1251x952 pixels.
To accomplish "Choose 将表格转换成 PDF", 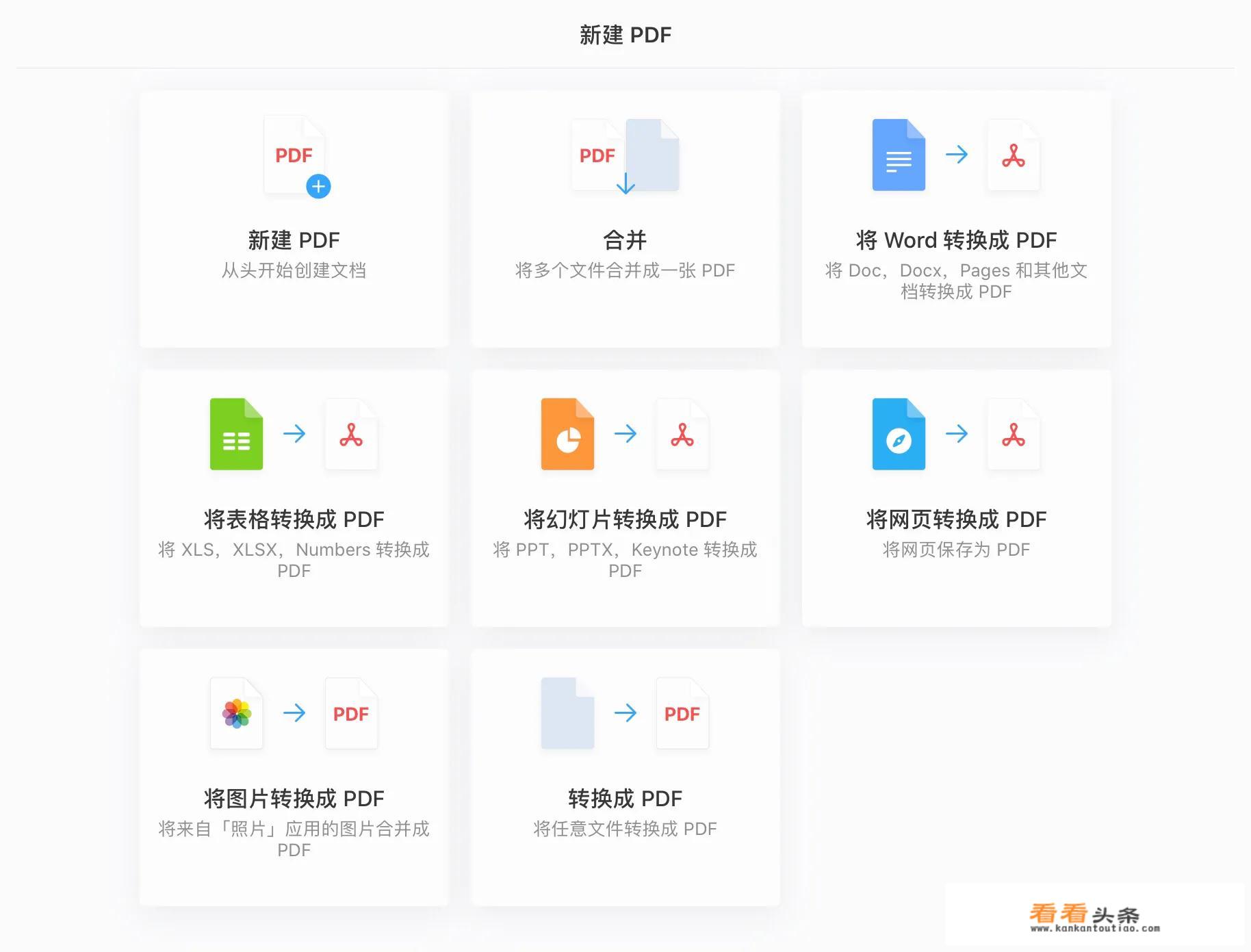I will tap(294, 519).
